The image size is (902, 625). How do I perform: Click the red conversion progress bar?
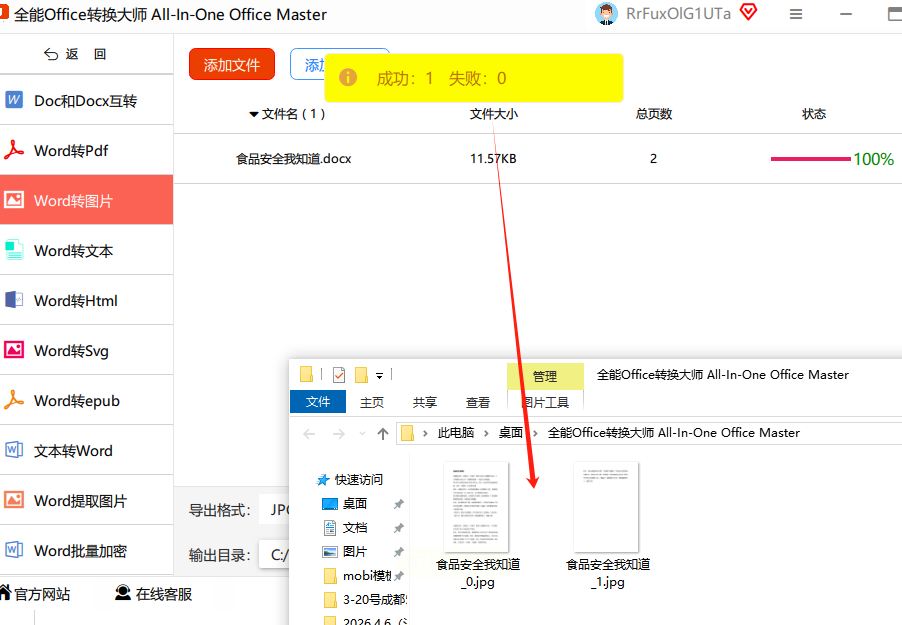[811, 159]
